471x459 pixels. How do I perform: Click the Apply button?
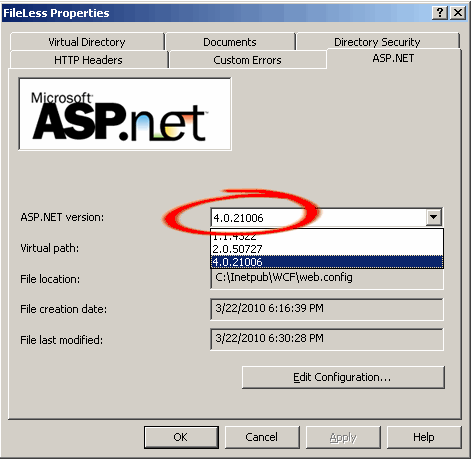[x=343, y=437]
